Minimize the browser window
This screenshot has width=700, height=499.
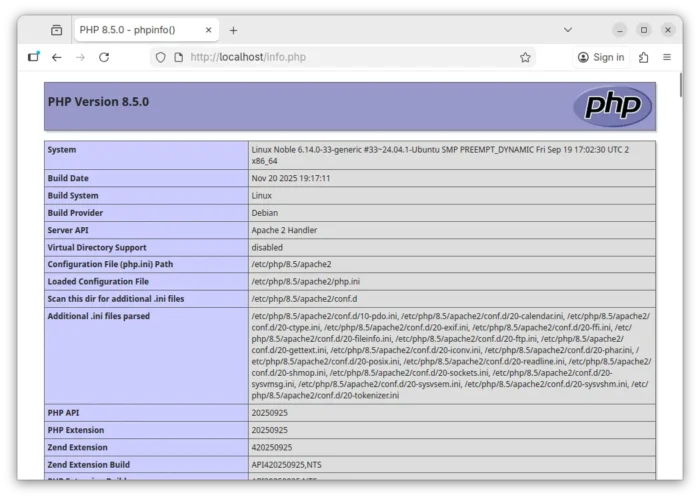click(620, 30)
